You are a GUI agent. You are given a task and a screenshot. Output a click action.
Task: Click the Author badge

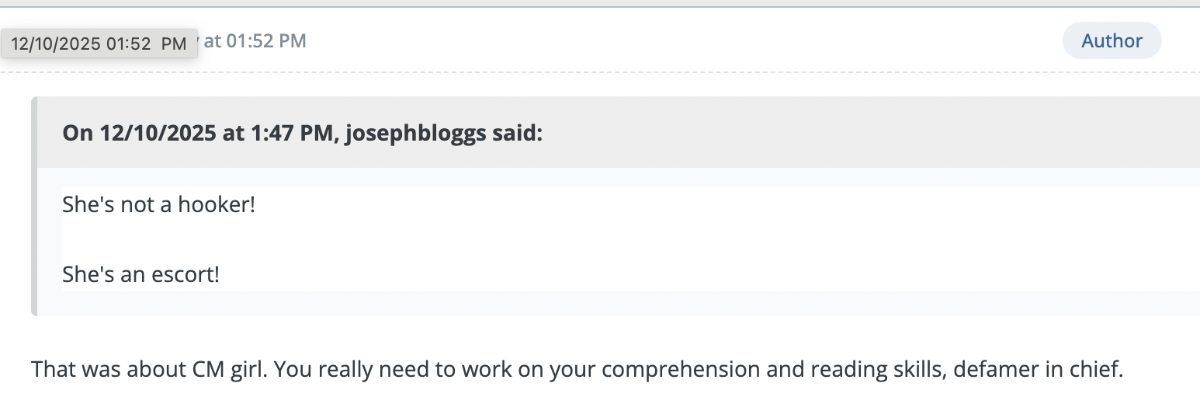click(1111, 41)
